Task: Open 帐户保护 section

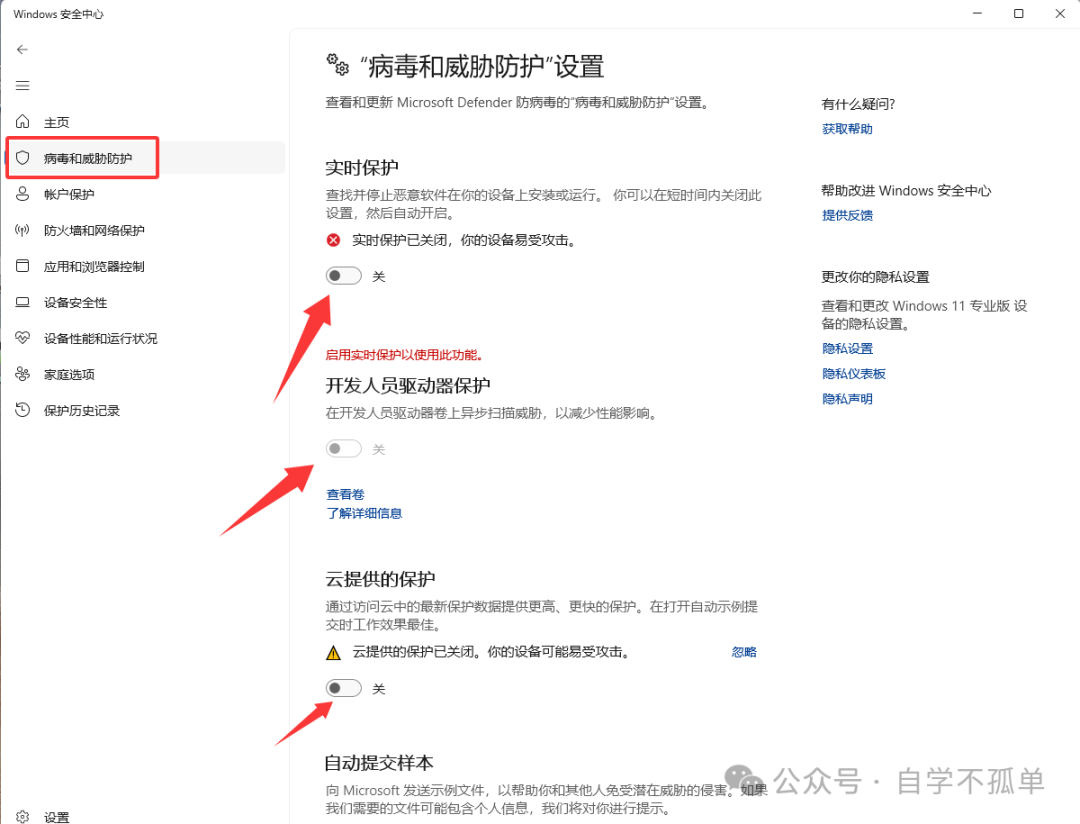Action: coord(69,194)
